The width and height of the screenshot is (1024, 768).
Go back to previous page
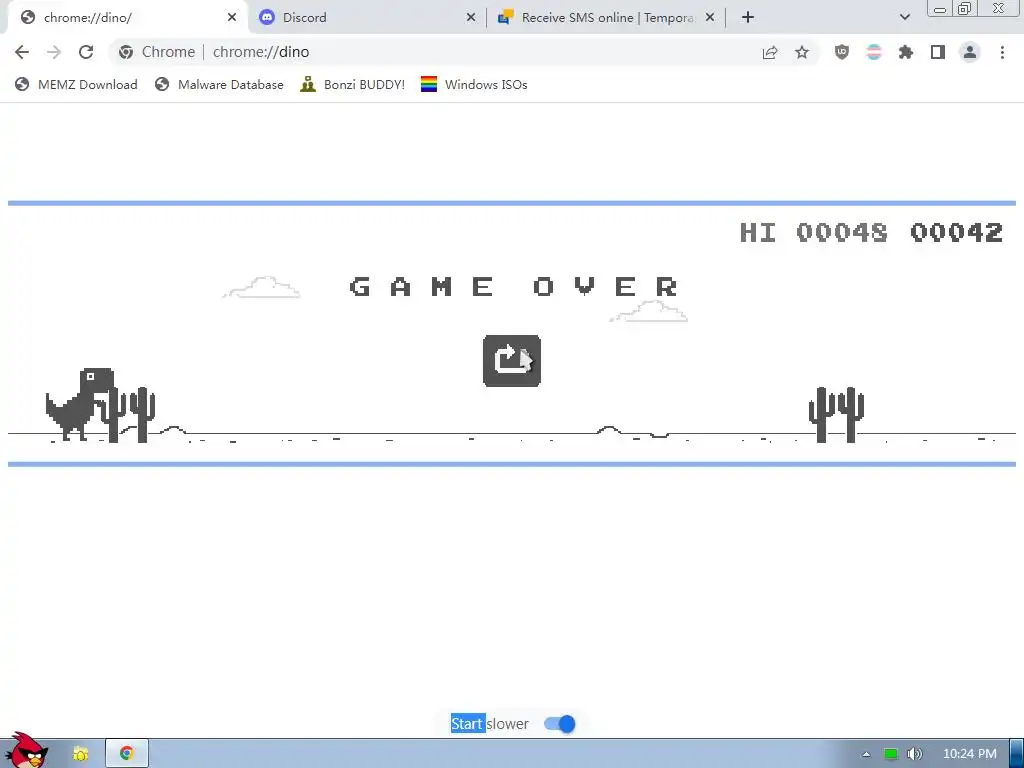point(22,52)
